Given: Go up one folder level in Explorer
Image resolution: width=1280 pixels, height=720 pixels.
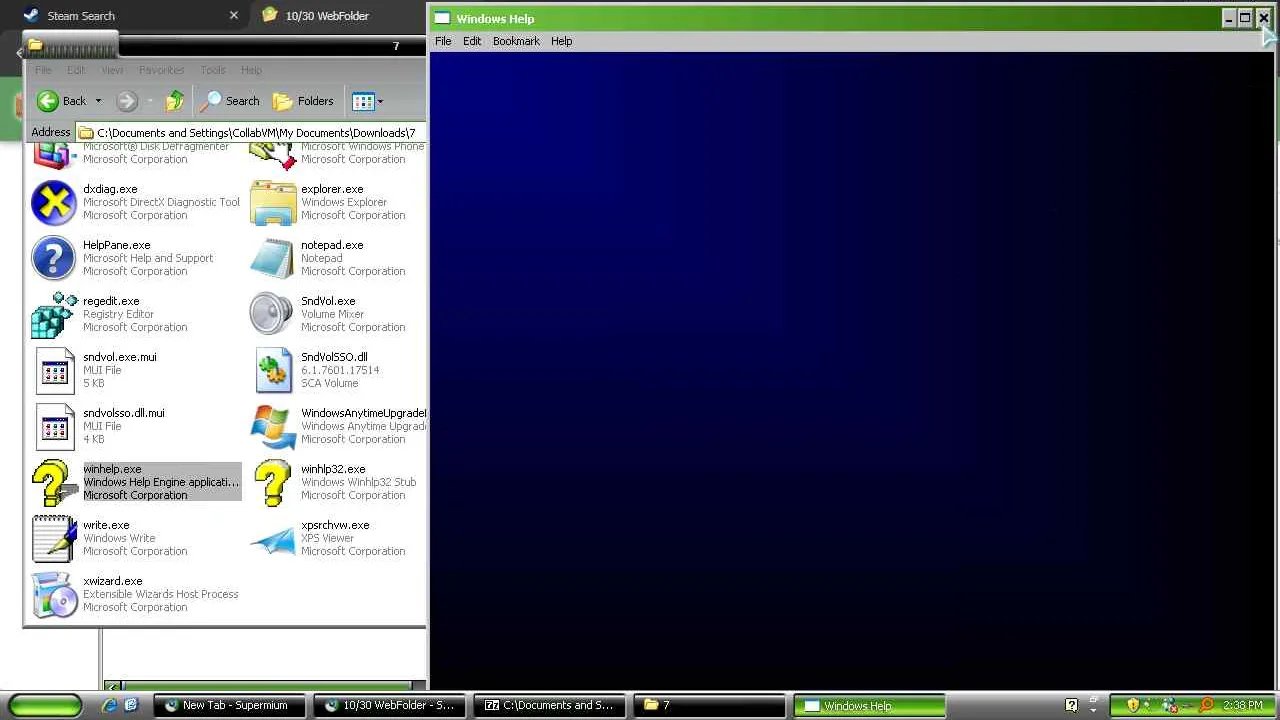Looking at the screenshot, I should tap(175, 101).
